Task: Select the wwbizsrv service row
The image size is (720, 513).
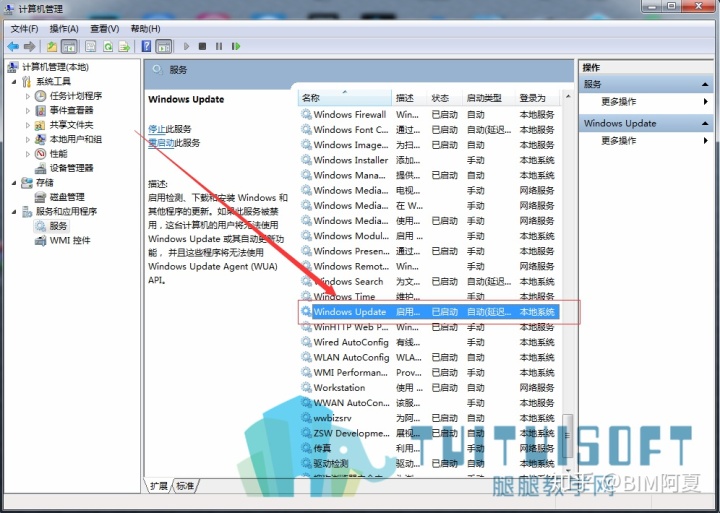Action: tap(428, 417)
